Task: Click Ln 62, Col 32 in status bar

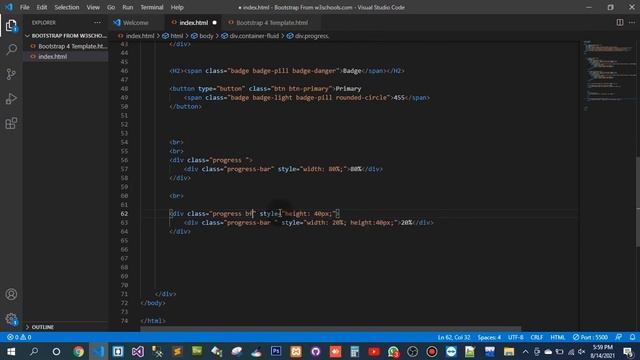Action: click(454, 337)
